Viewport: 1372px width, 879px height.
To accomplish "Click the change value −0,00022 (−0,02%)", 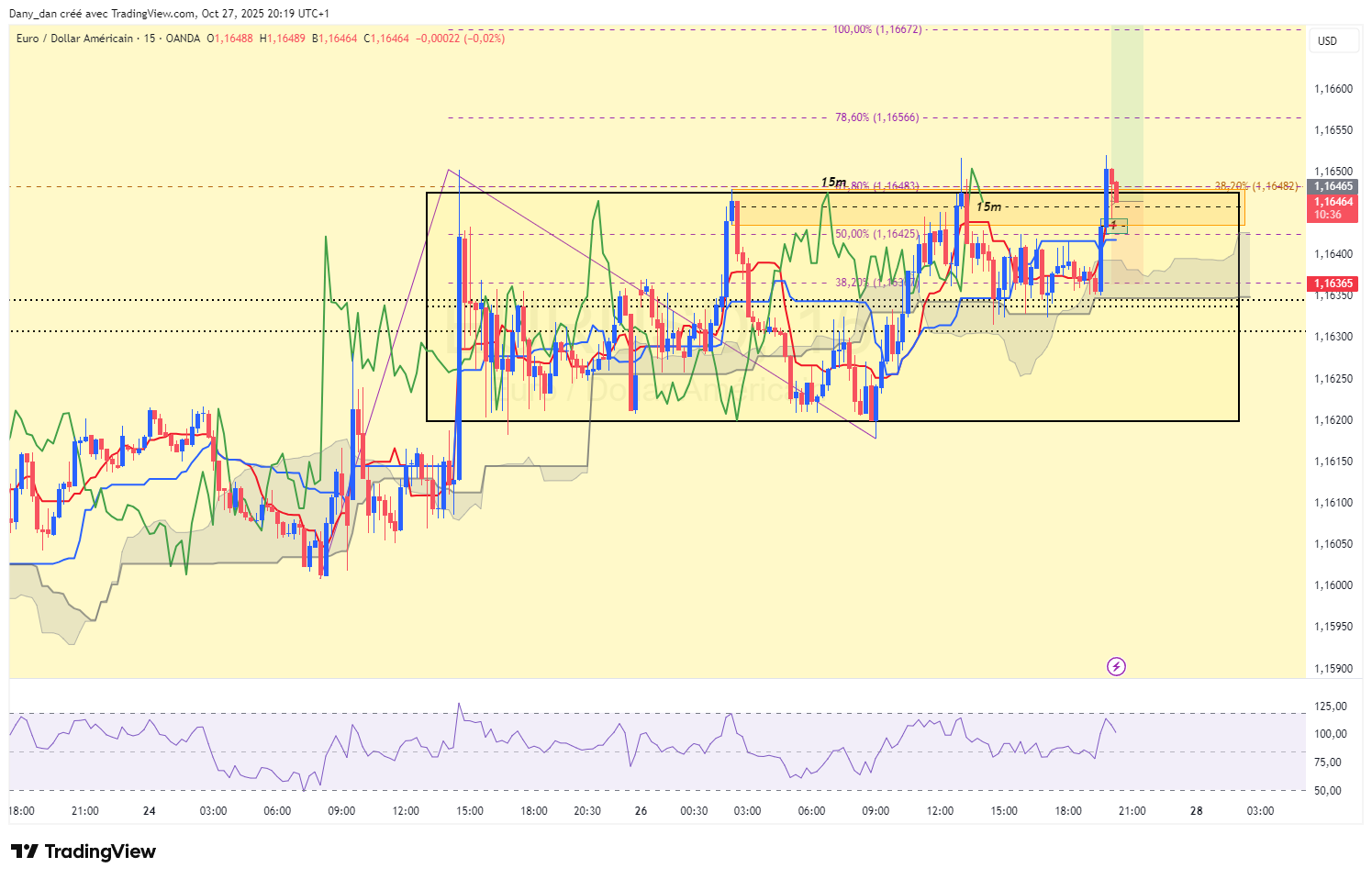I will (x=460, y=39).
